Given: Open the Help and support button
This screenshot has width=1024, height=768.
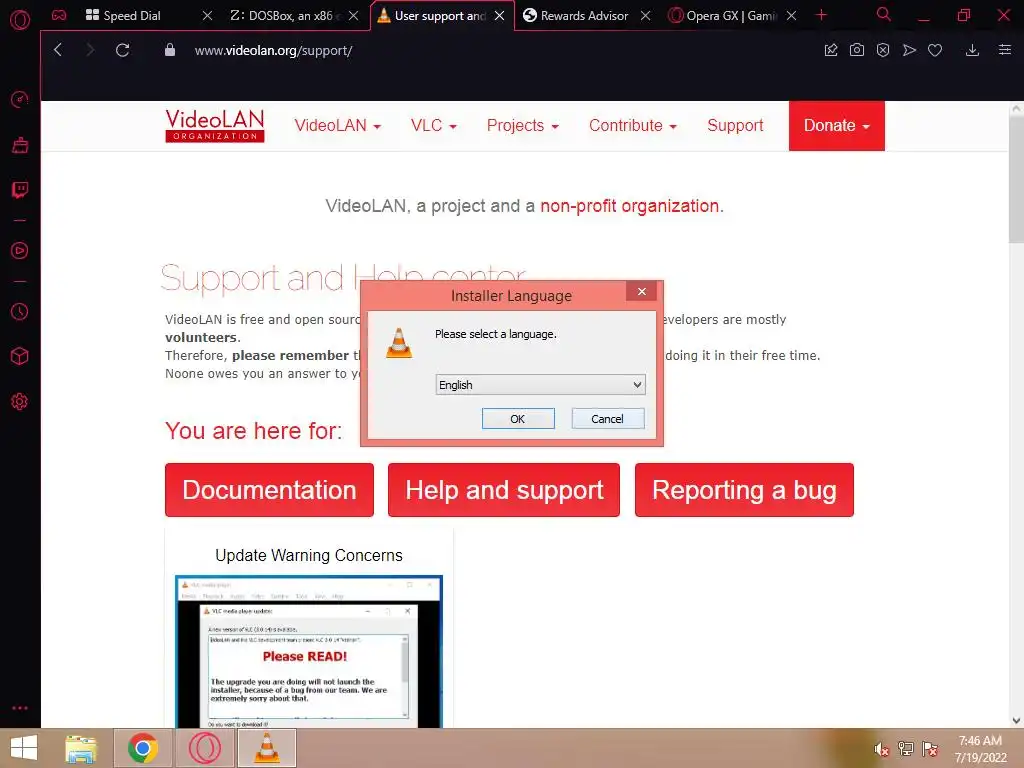Looking at the screenshot, I should tap(504, 490).
